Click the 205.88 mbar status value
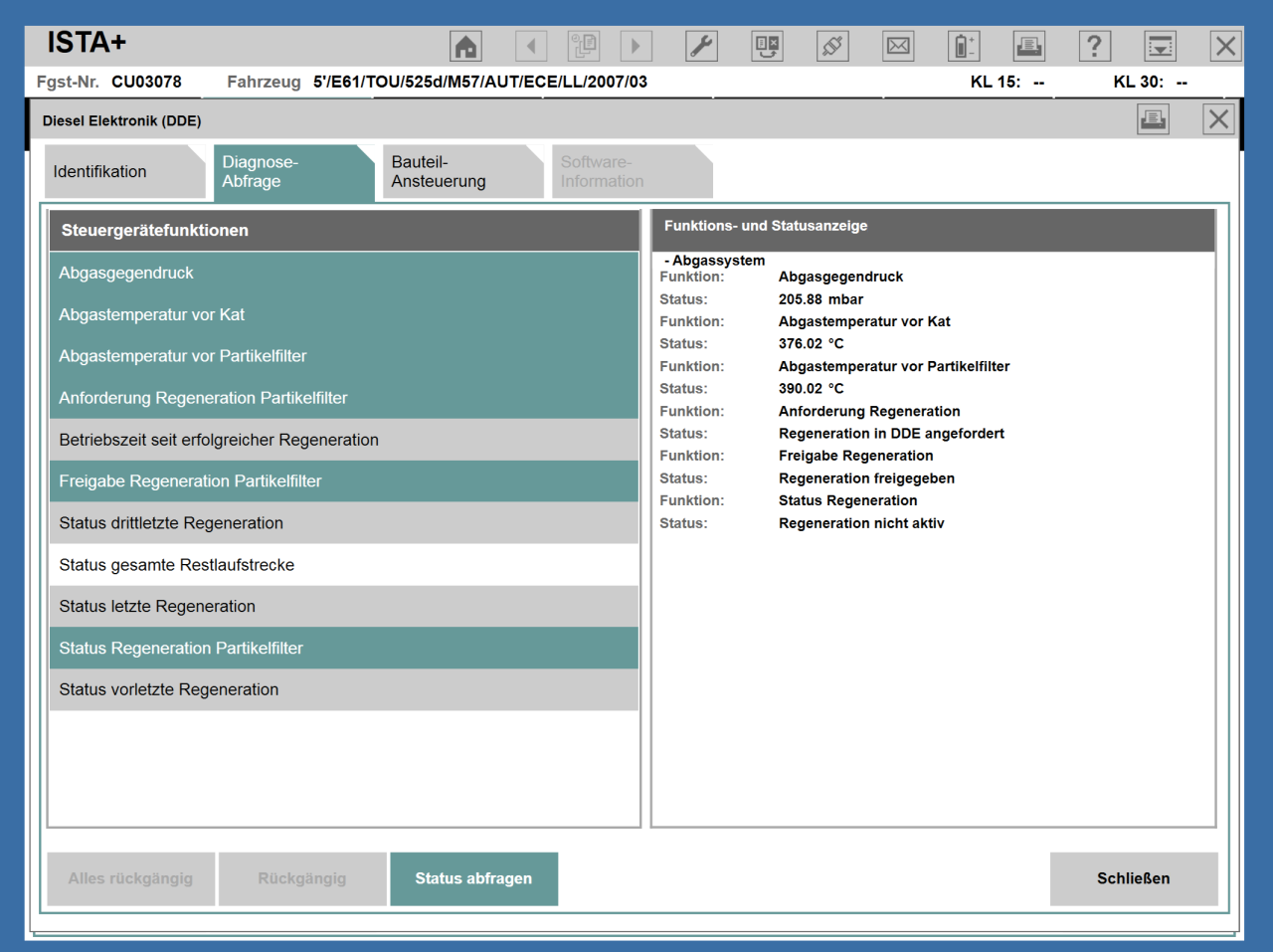 tap(820, 299)
